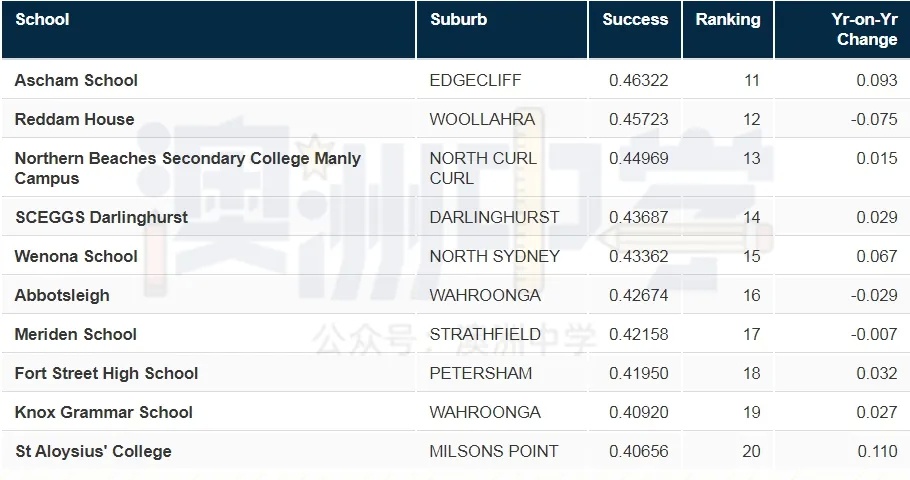910x480 pixels.
Task: Select Northern Beaches Secondary College Manly Campus
Action: click(x=187, y=168)
